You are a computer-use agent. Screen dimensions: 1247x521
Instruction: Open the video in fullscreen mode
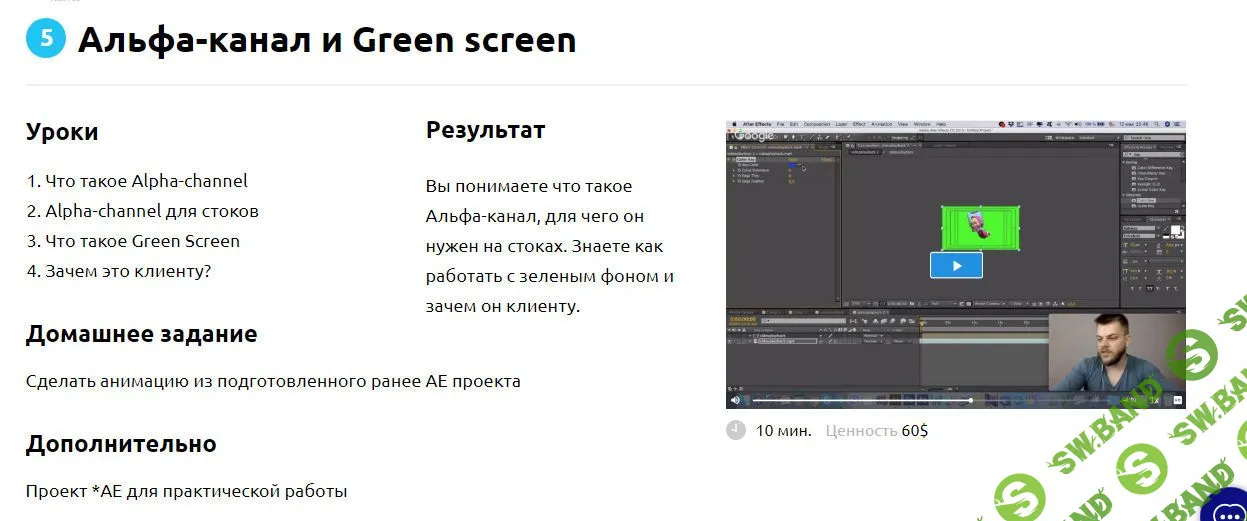pos(1177,400)
